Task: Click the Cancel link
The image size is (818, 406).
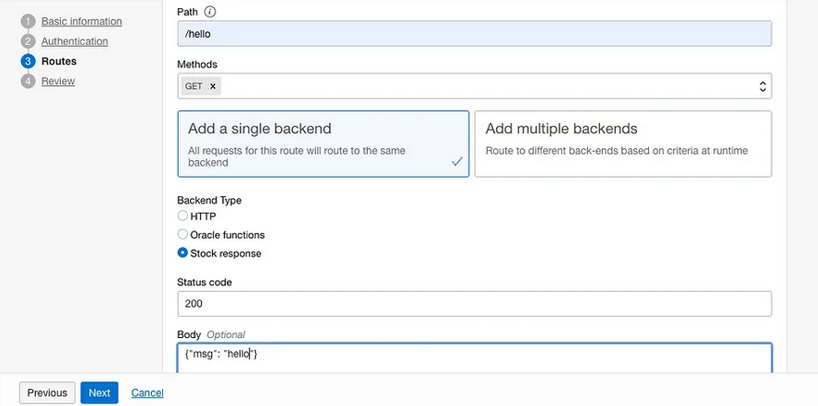Action: [147, 393]
